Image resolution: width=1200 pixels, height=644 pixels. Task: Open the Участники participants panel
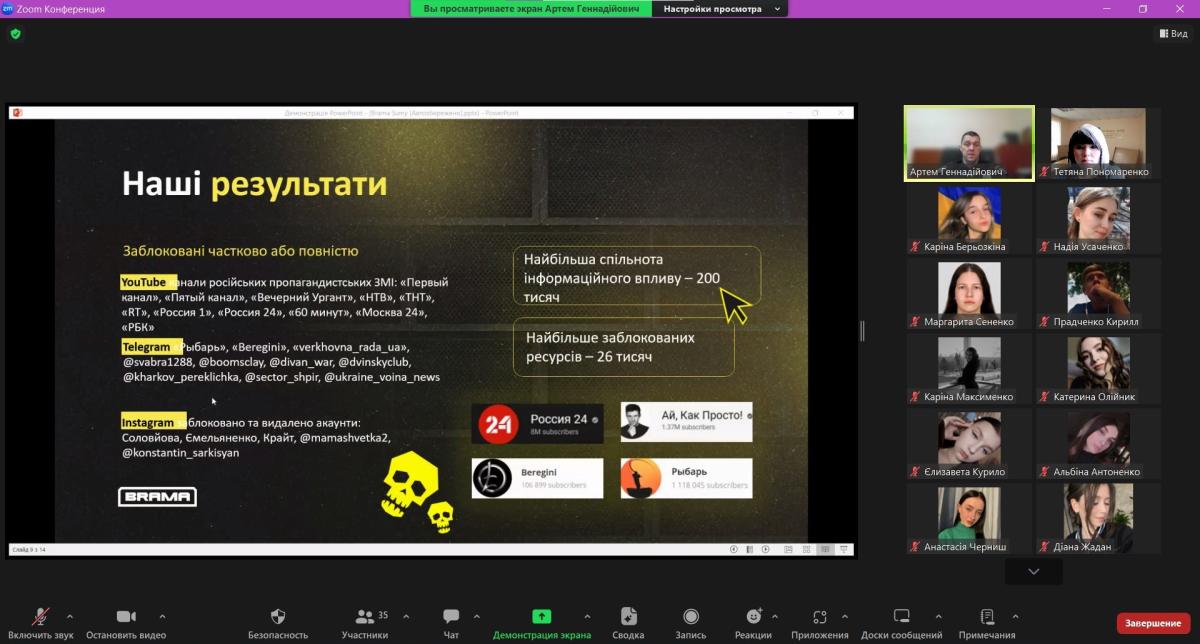pyautogui.click(x=365, y=617)
